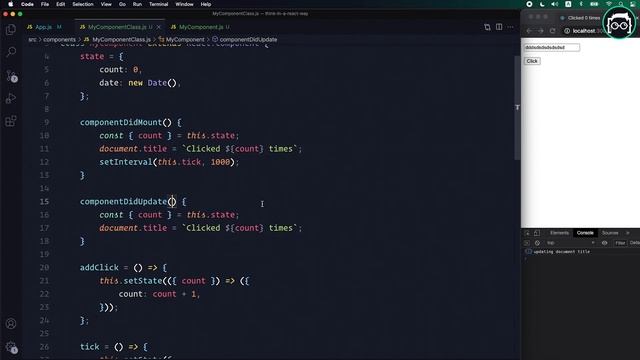
Task: Open the Run and Debug view
Action: click(11, 98)
